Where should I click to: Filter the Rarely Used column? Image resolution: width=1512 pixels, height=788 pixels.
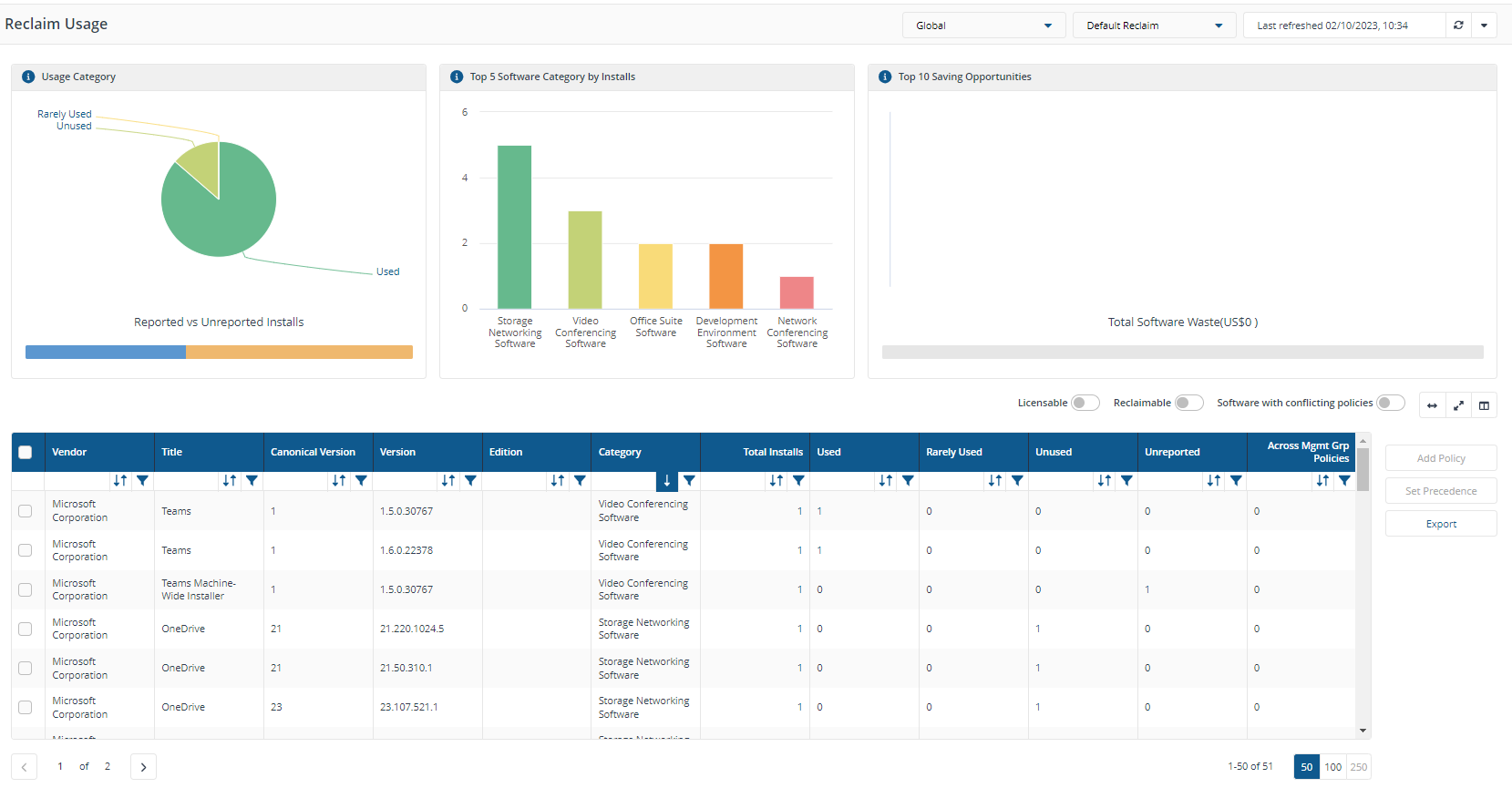tap(1017, 480)
